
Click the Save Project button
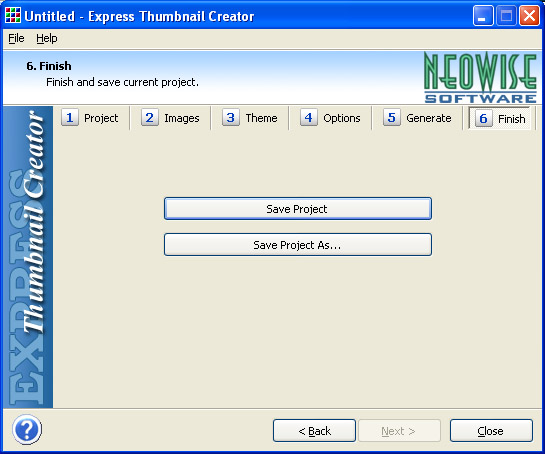[298, 209]
